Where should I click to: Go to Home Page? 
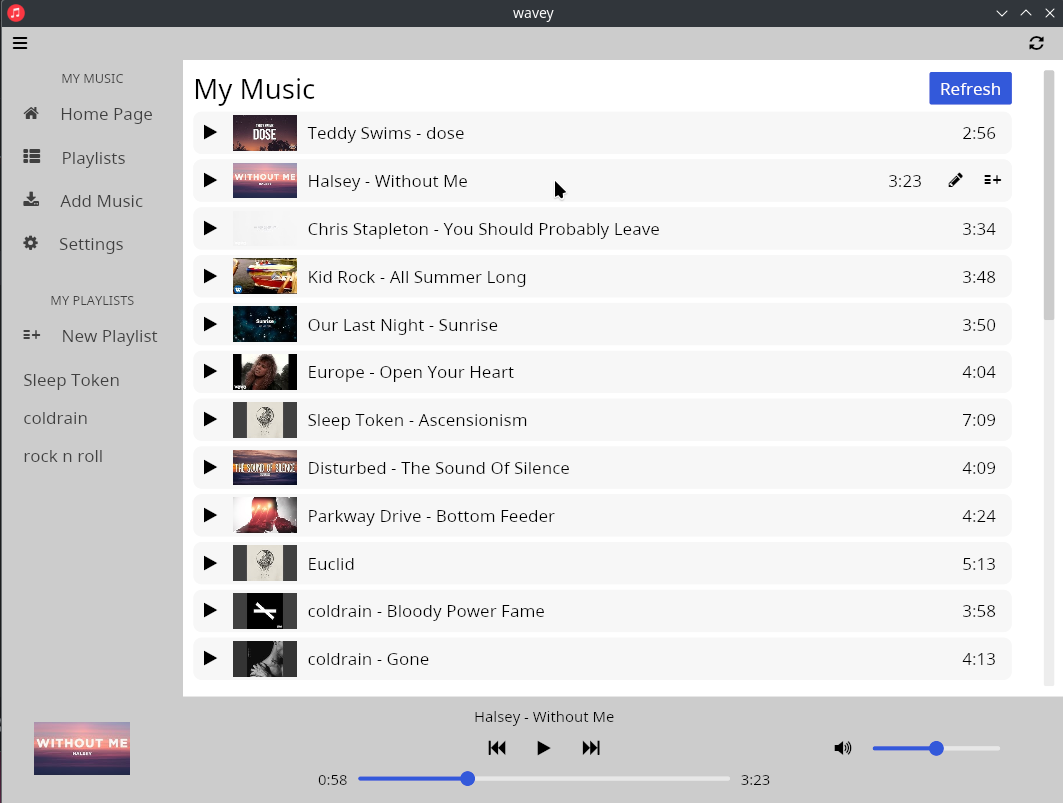click(106, 114)
